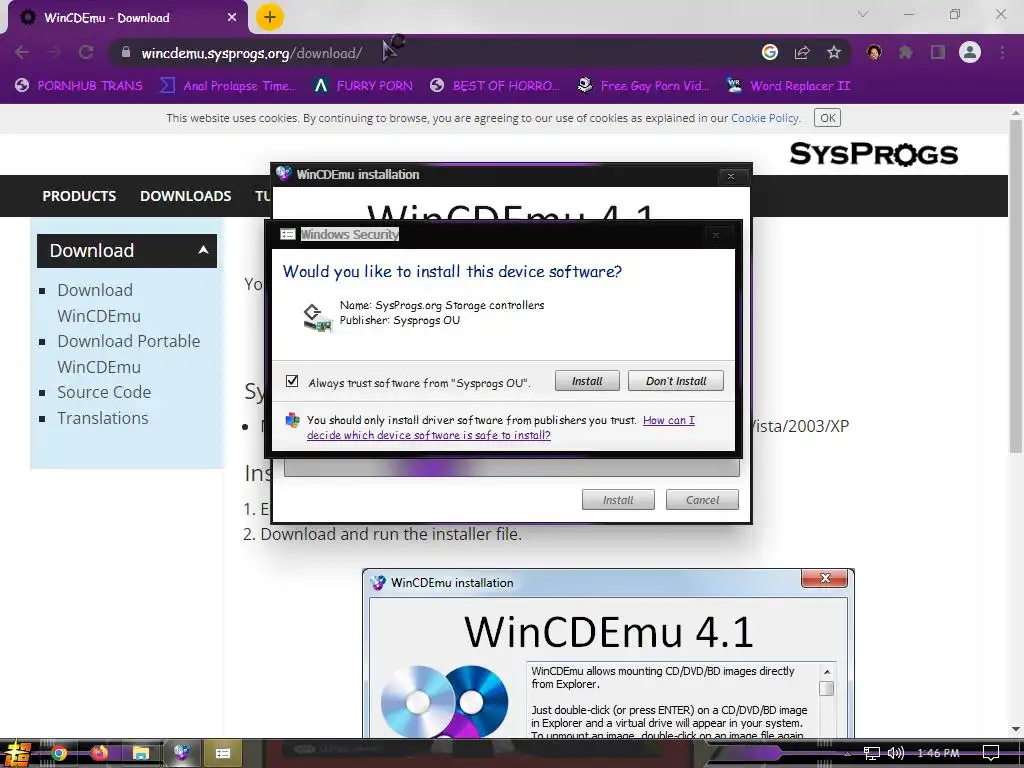
Task: Click volume icon in system tray
Action: [895, 753]
